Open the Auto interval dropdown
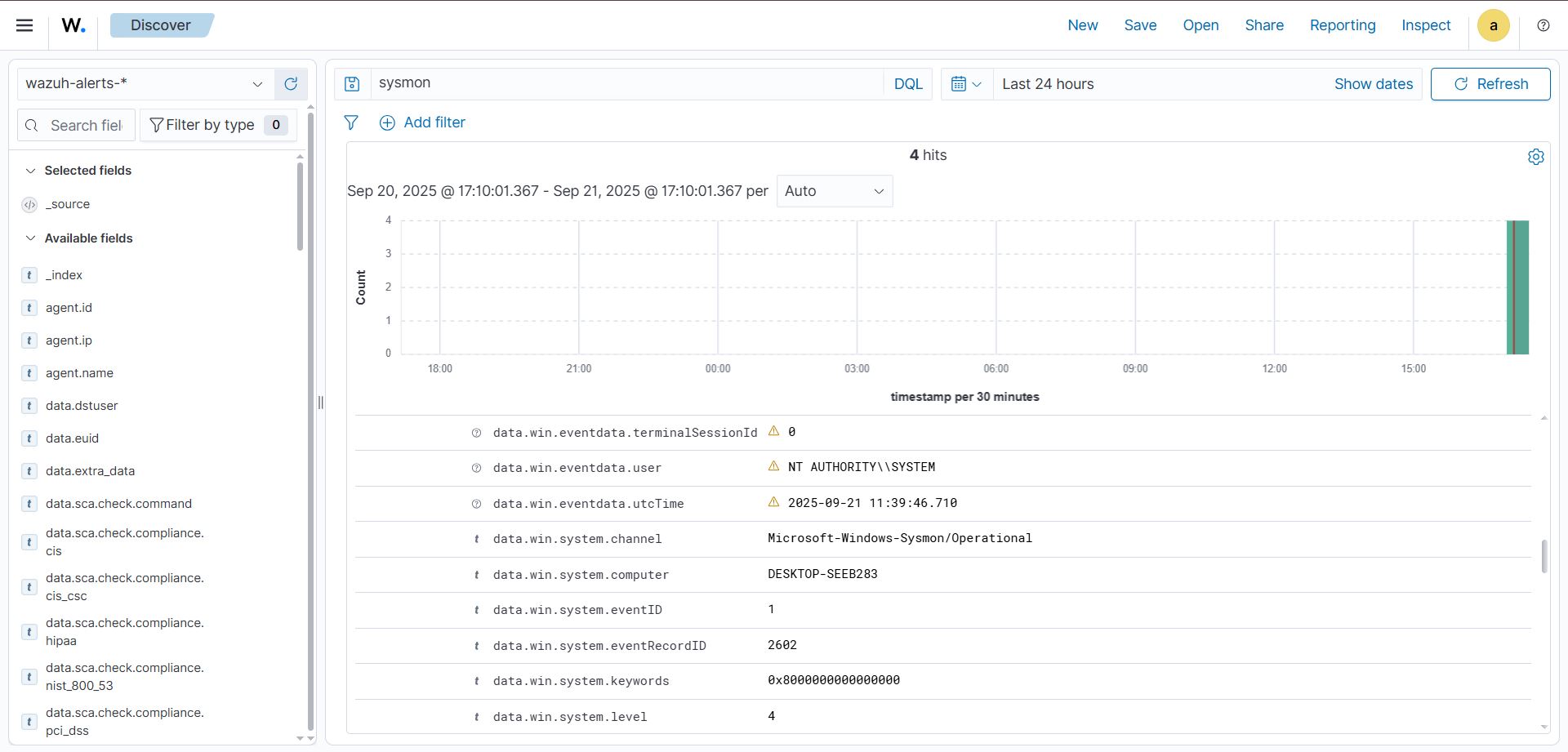The height and width of the screenshot is (752, 1568). click(834, 191)
